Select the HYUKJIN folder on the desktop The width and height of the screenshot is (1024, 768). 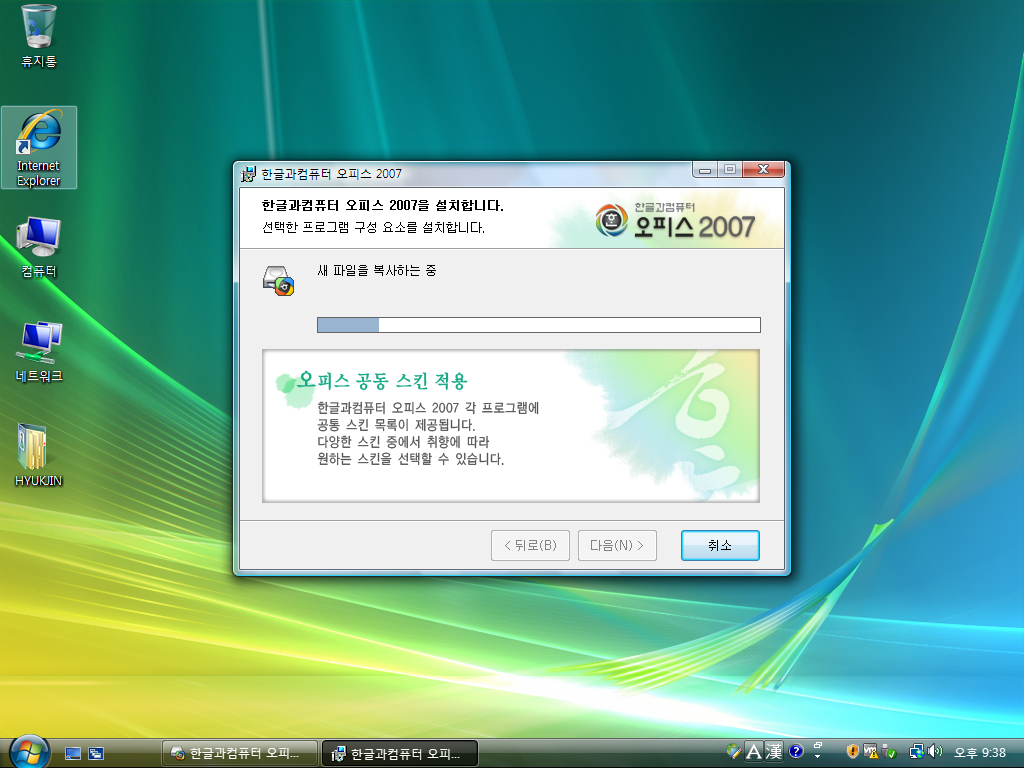pos(39,456)
